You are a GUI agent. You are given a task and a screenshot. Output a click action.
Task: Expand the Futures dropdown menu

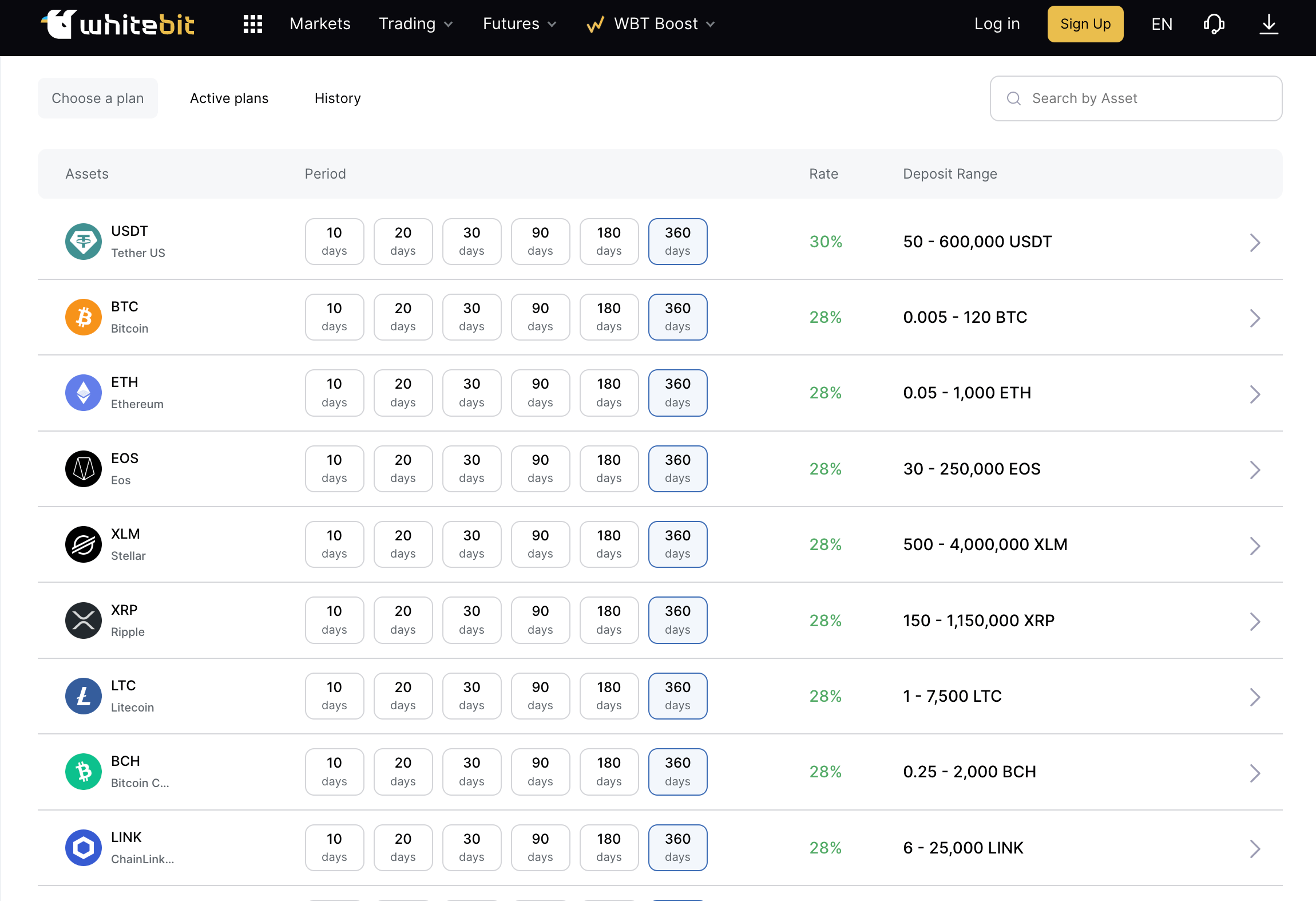pos(520,24)
